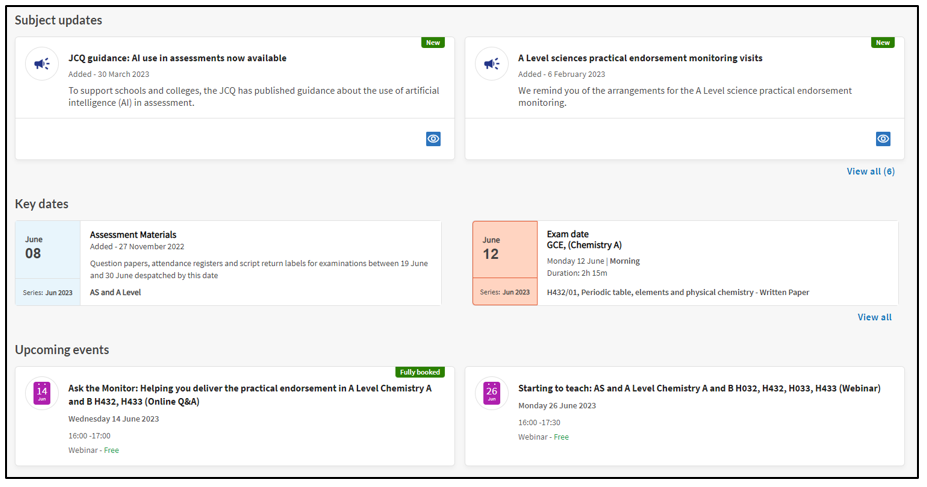Click the Fully booked badge
This screenshot has width=927, height=487.
pyautogui.click(x=420, y=372)
